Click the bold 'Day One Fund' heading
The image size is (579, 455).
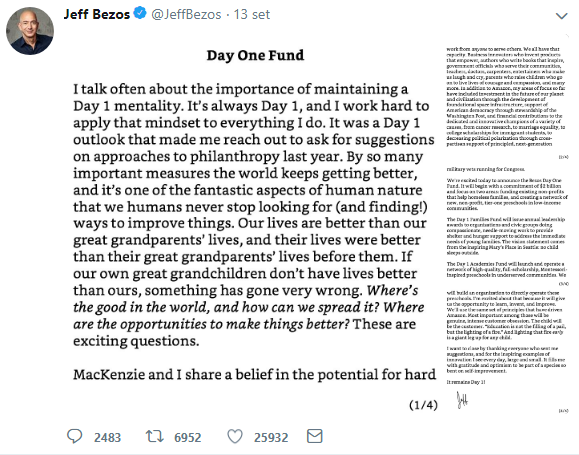(255, 55)
